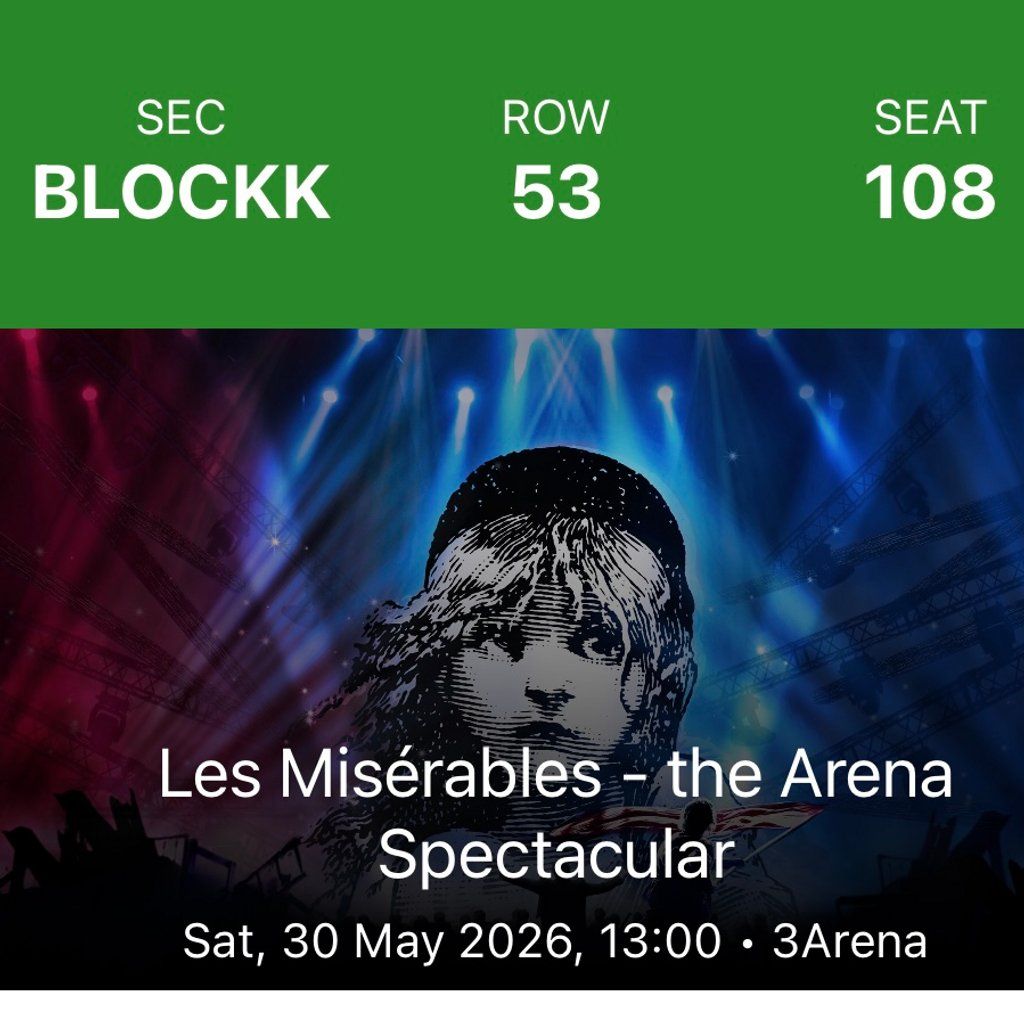Tap the ROW label
The height and width of the screenshot is (1024, 1024).
(555, 119)
